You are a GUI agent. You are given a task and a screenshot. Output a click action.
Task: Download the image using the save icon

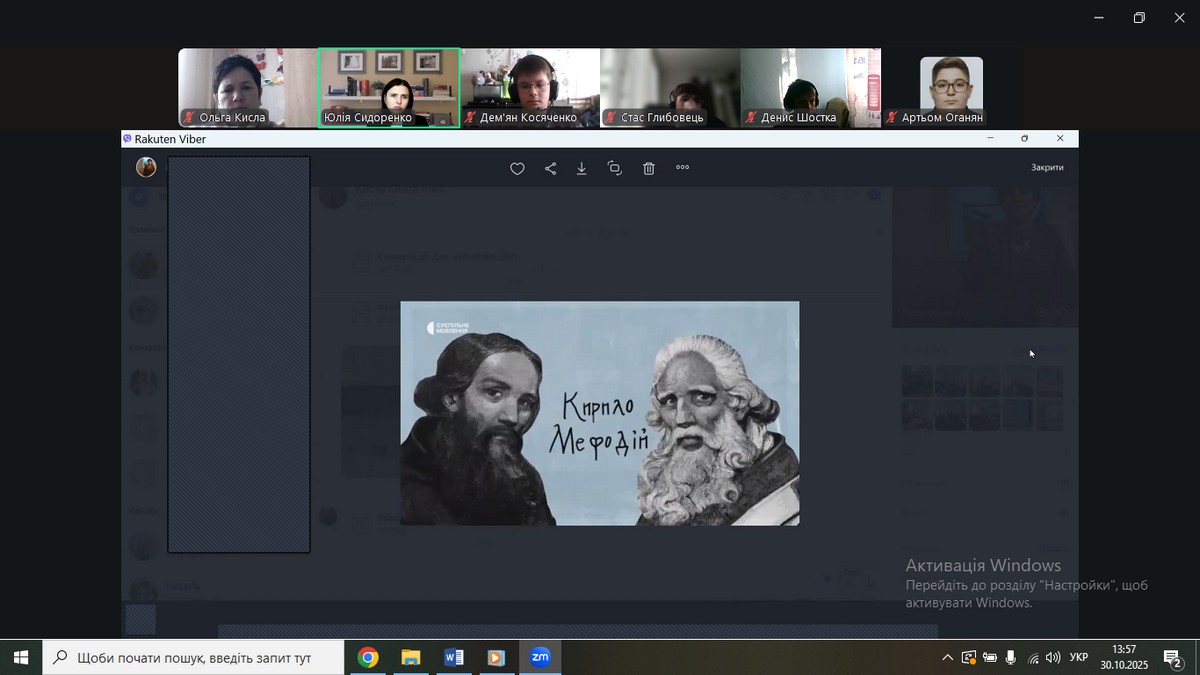tap(582, 169)
